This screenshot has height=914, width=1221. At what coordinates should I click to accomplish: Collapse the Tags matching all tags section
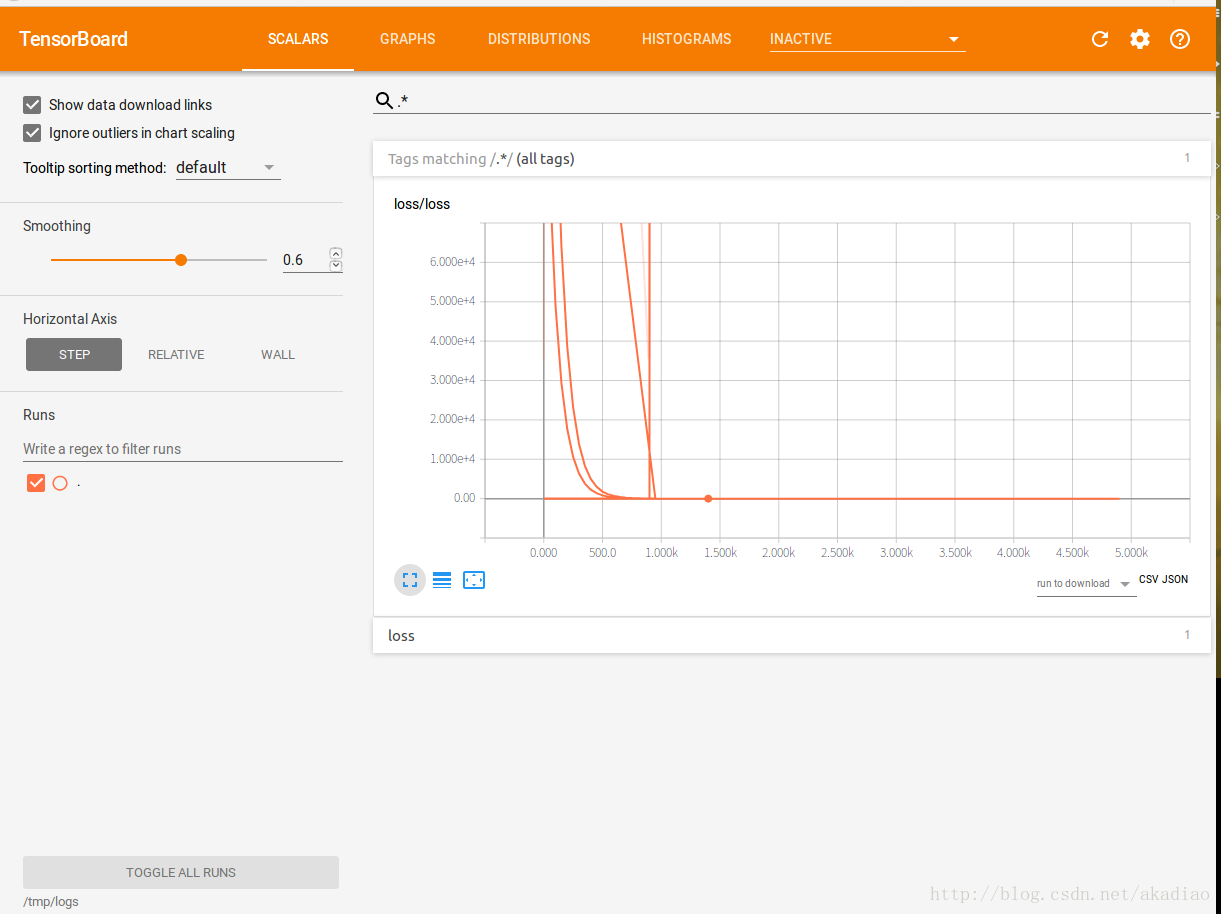[792, 159]
